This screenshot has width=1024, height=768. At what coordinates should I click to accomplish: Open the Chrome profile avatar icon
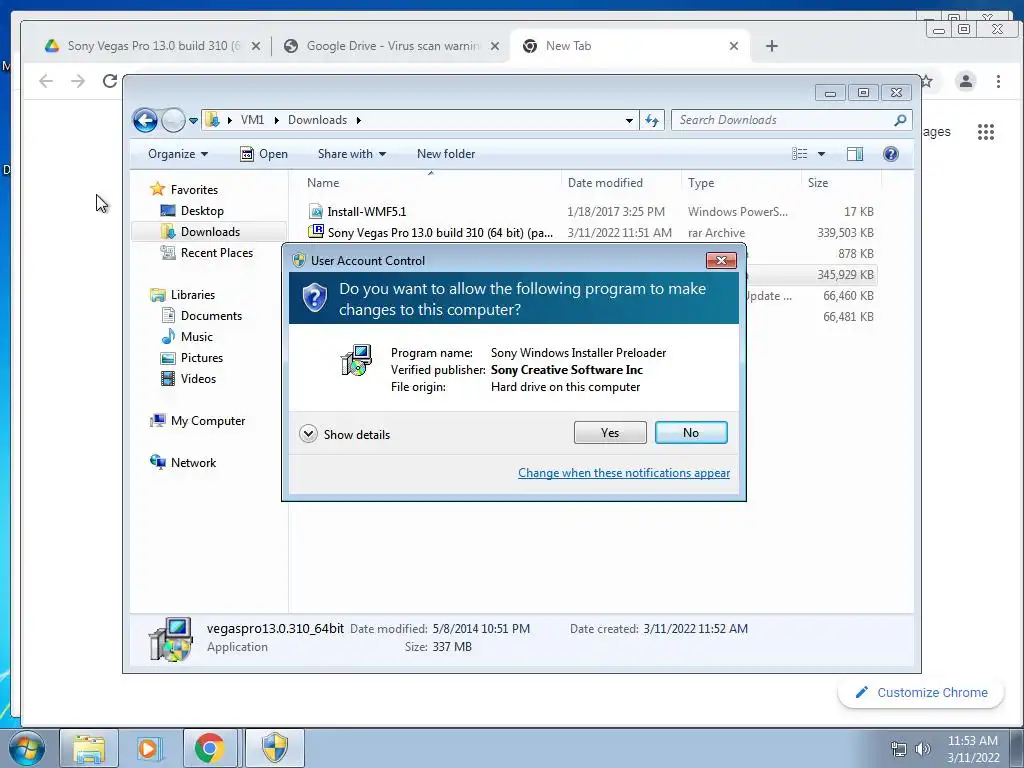tap(965, 81)
